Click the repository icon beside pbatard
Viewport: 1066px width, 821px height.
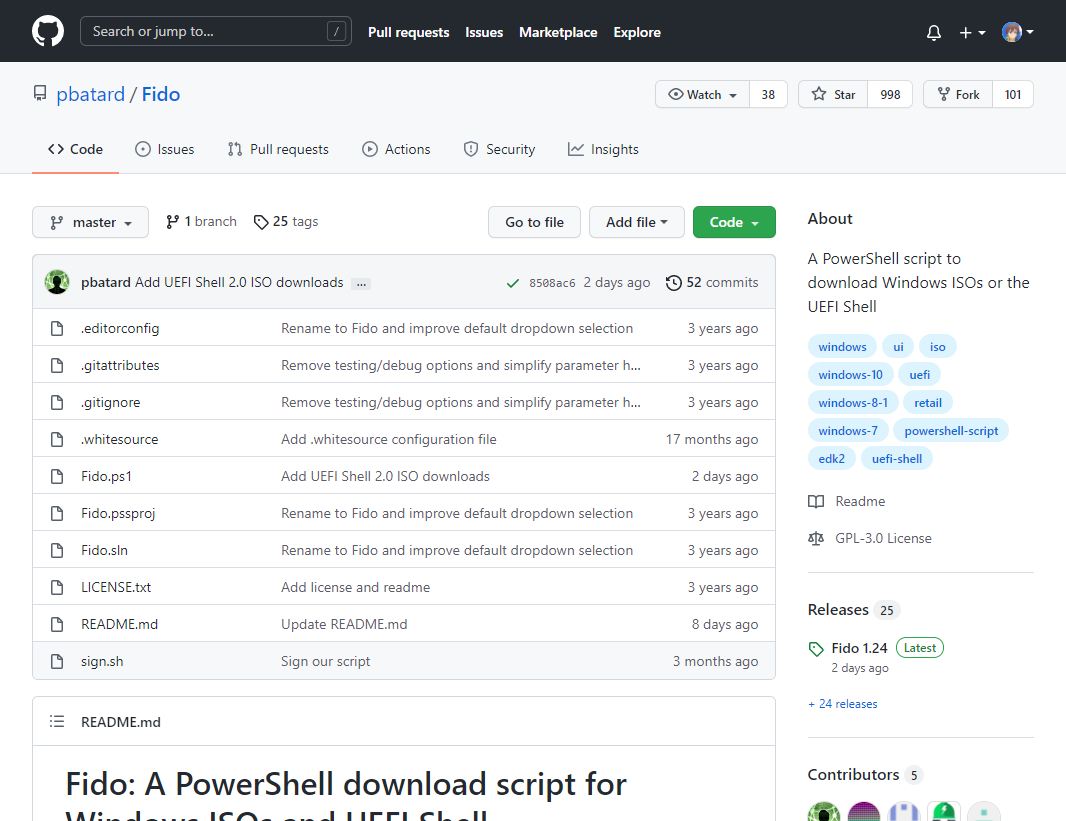click(x=40, y=94)
